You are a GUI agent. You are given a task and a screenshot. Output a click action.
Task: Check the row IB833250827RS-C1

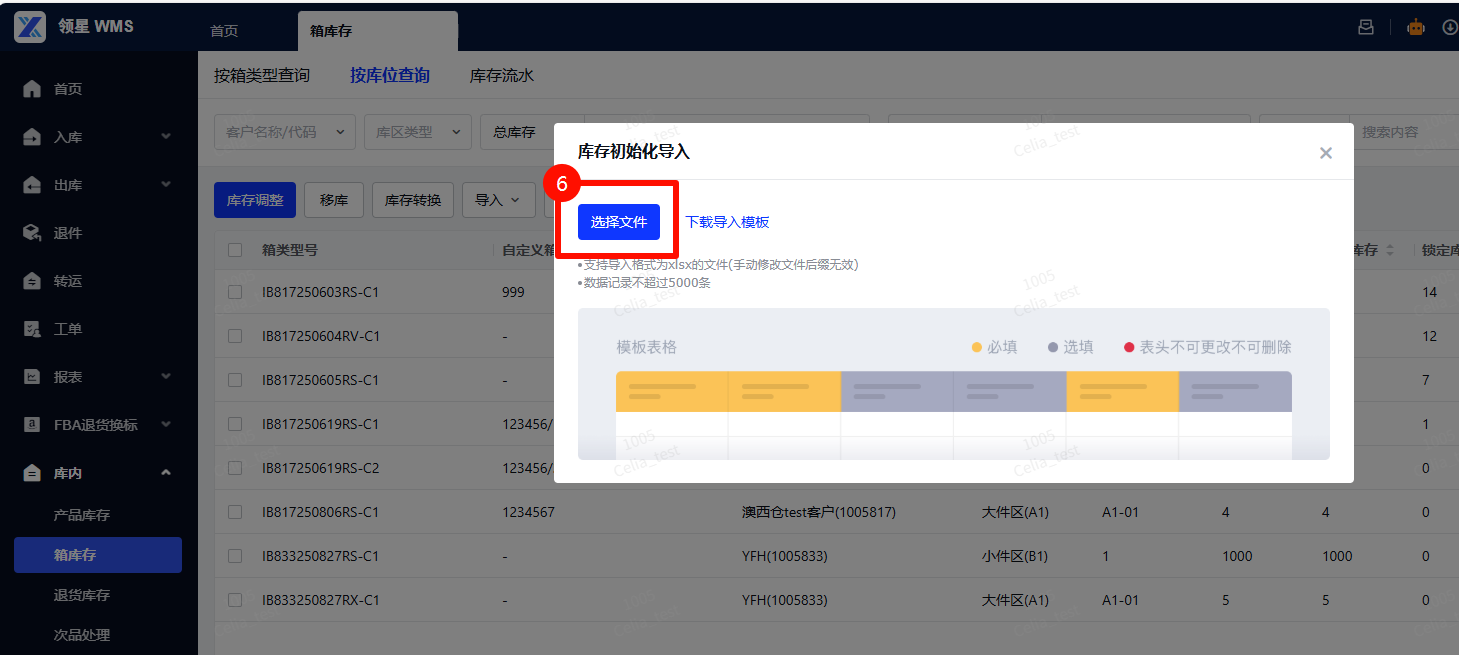(x=235, y=556)
